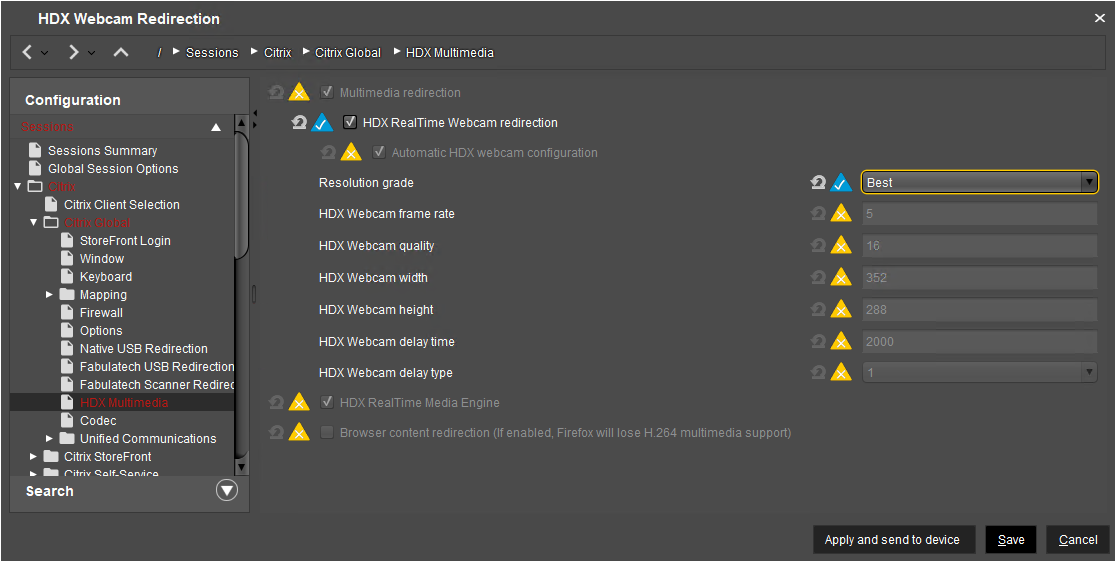This screenshot has width=1115, height=561.
Task: Open back history dropdown chevron
Action: click(x=45, y=53)
